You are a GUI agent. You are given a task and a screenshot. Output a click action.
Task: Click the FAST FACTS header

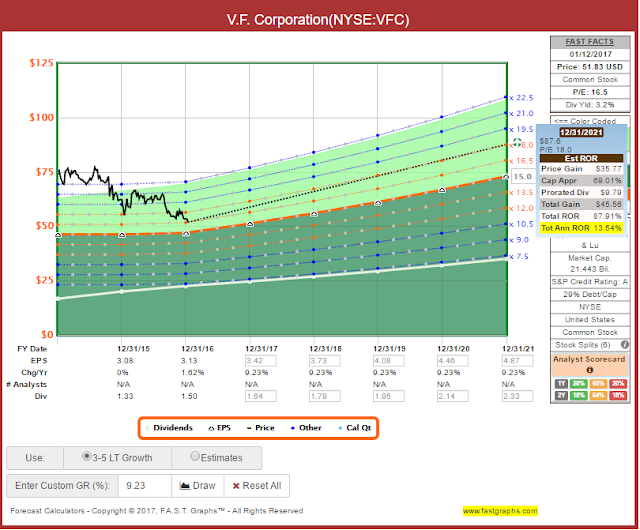[590, 42]
